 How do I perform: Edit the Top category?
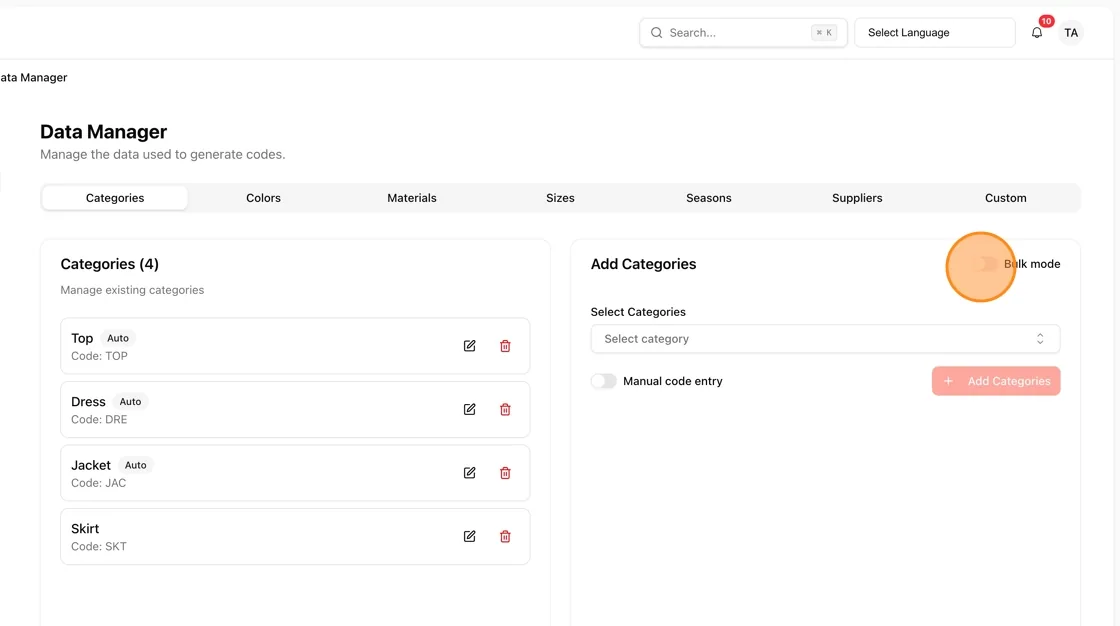469,346
